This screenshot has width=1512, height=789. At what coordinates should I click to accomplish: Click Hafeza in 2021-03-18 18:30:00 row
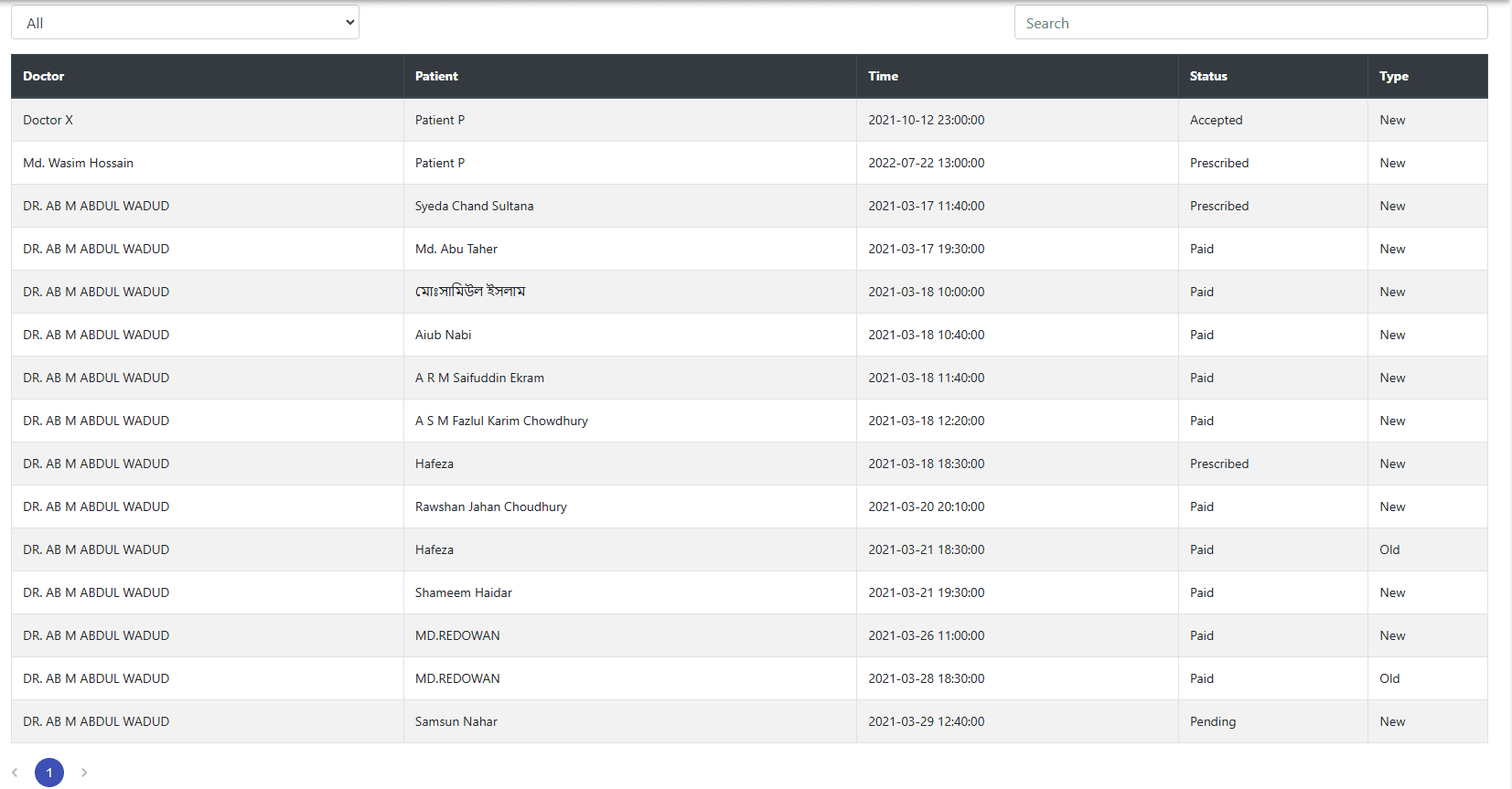click(434, 464)
